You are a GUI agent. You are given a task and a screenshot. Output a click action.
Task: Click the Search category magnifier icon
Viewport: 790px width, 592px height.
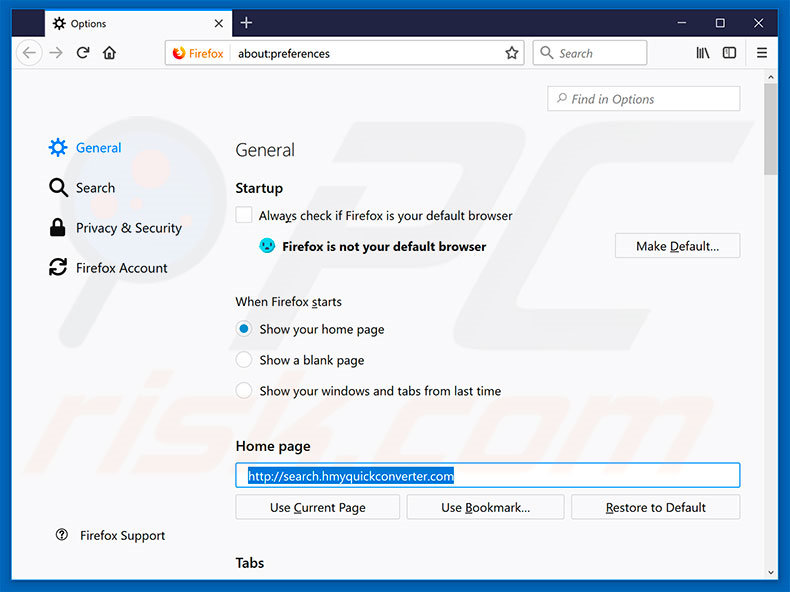(x=58, y=187)
